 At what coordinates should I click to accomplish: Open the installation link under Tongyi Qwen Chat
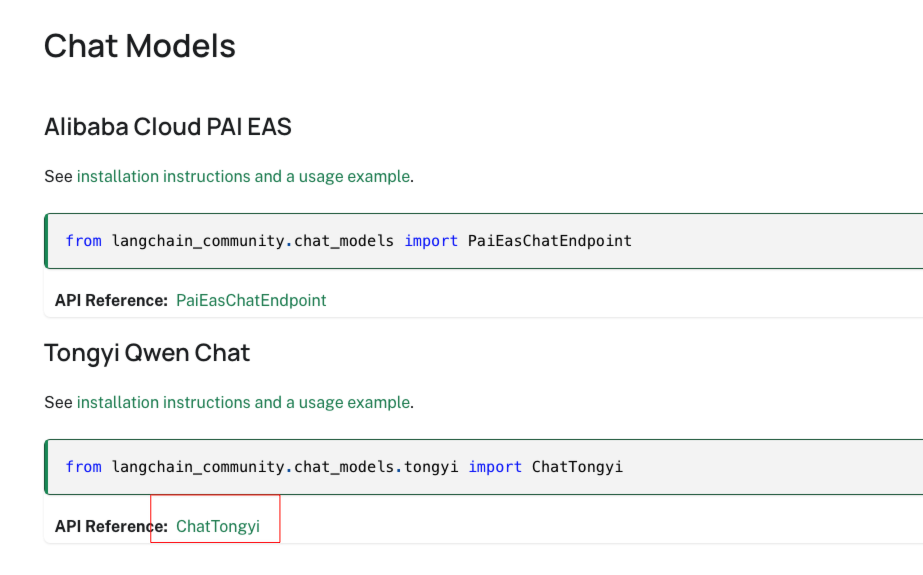point(243,402)
